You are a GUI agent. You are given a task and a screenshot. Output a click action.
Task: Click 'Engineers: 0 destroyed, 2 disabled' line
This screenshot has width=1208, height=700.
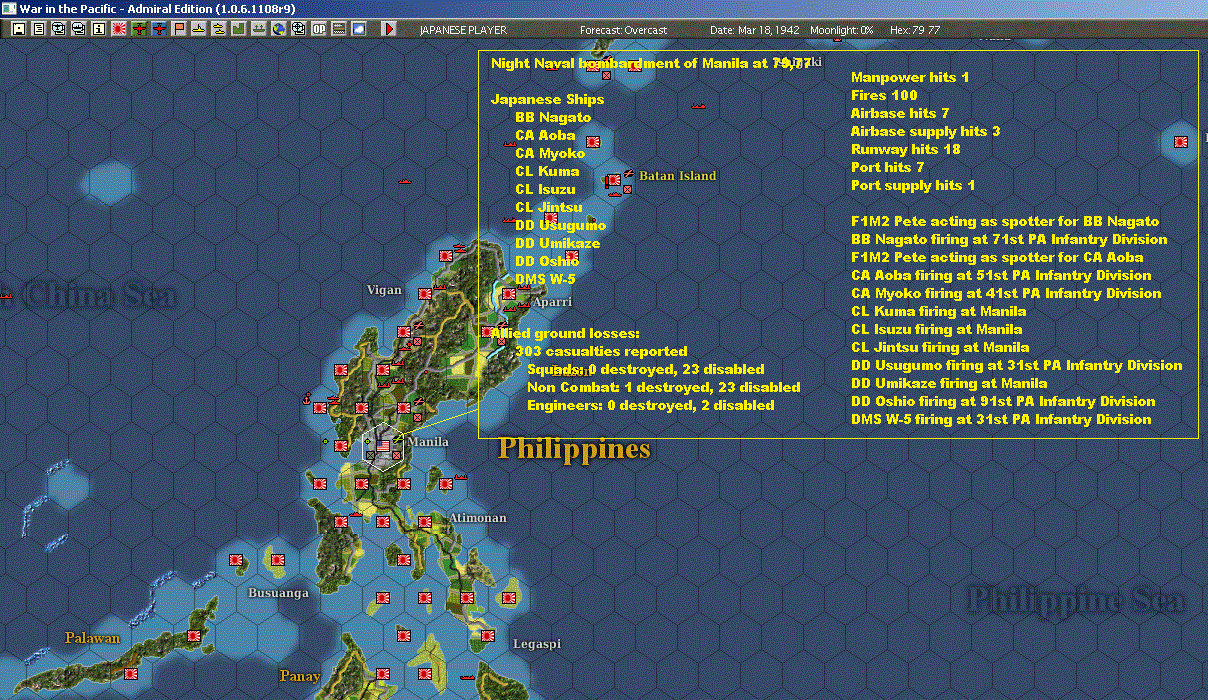coord(651,405)
